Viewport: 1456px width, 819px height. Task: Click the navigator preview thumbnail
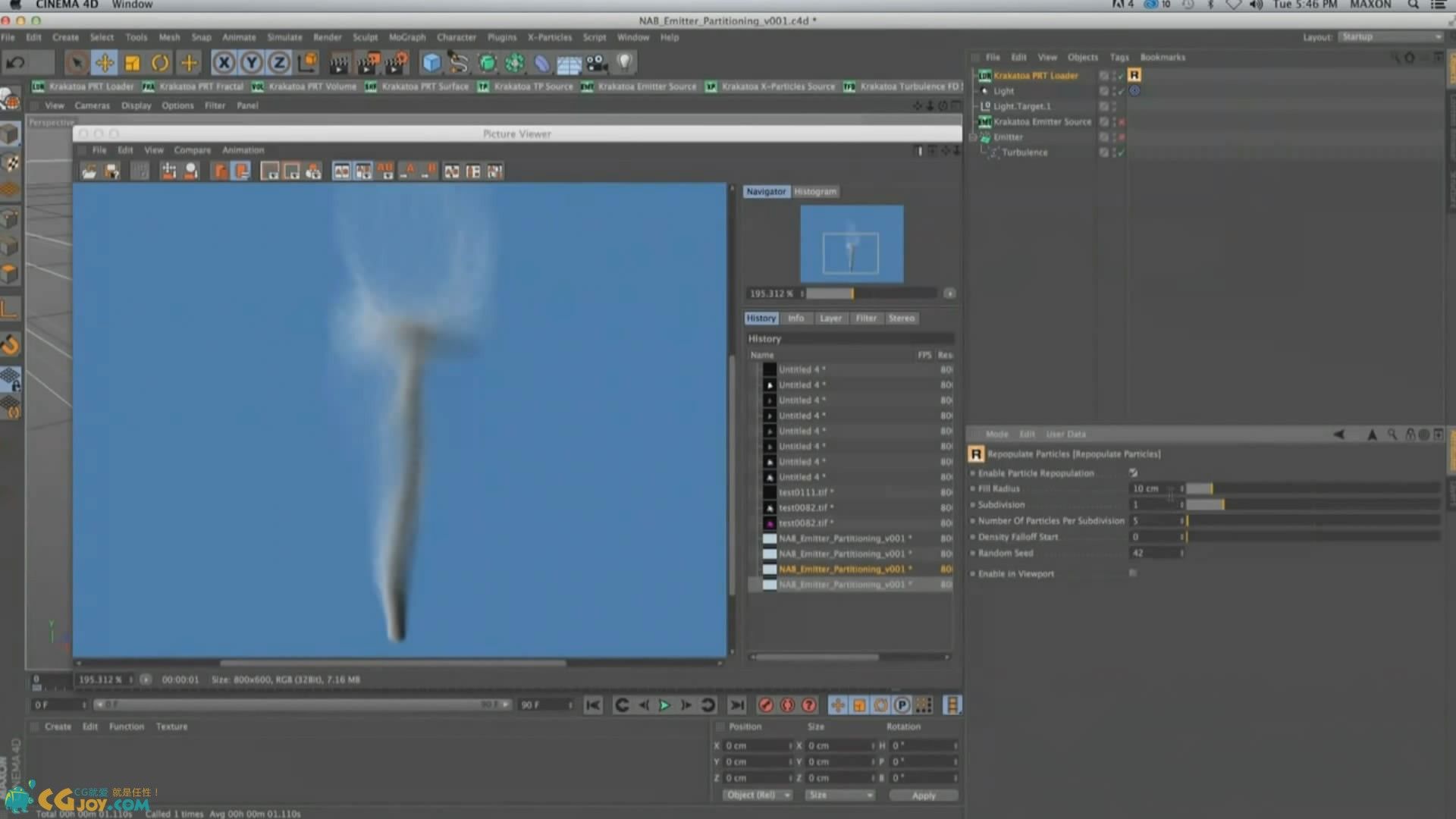coord(852,244)
